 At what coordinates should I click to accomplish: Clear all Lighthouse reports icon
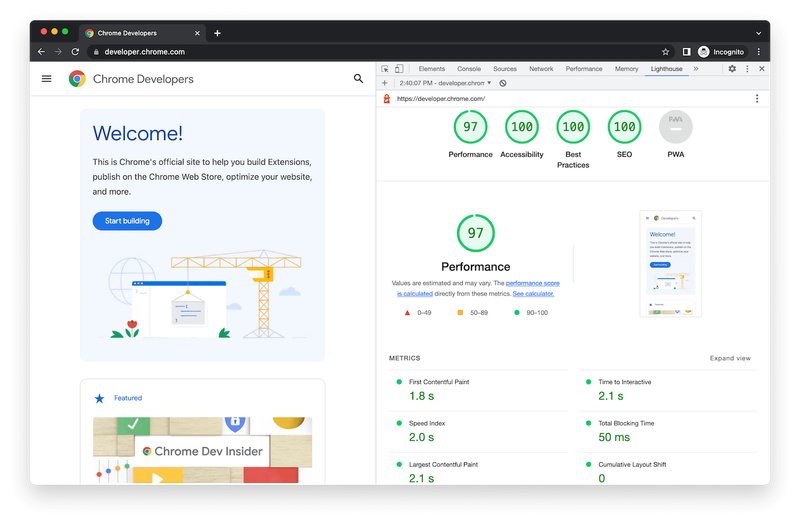pos(503,83)
